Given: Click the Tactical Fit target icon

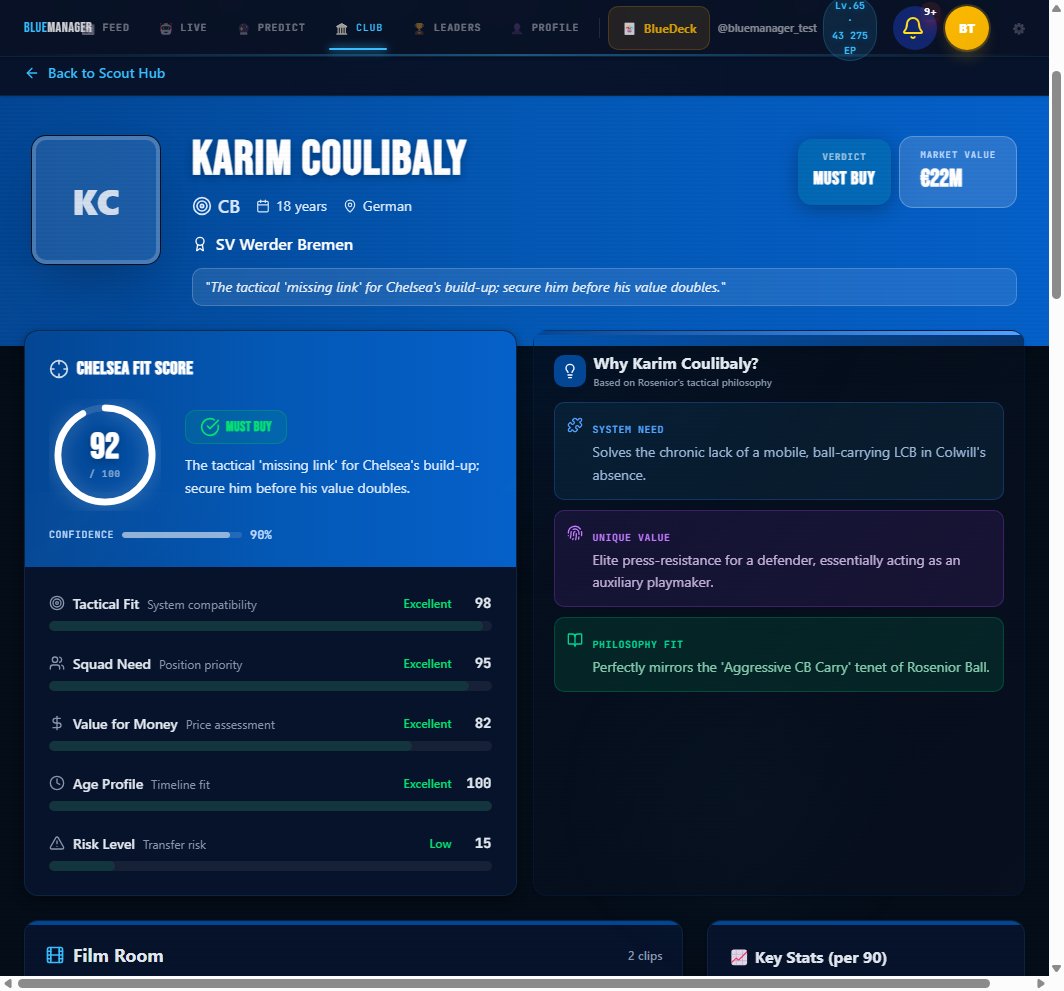Looking at the screenshot, I should [57, 603].
